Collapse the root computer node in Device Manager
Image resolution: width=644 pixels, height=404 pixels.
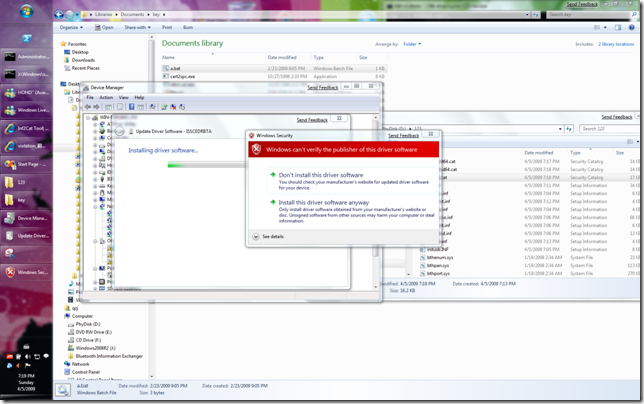pos(88,118)
